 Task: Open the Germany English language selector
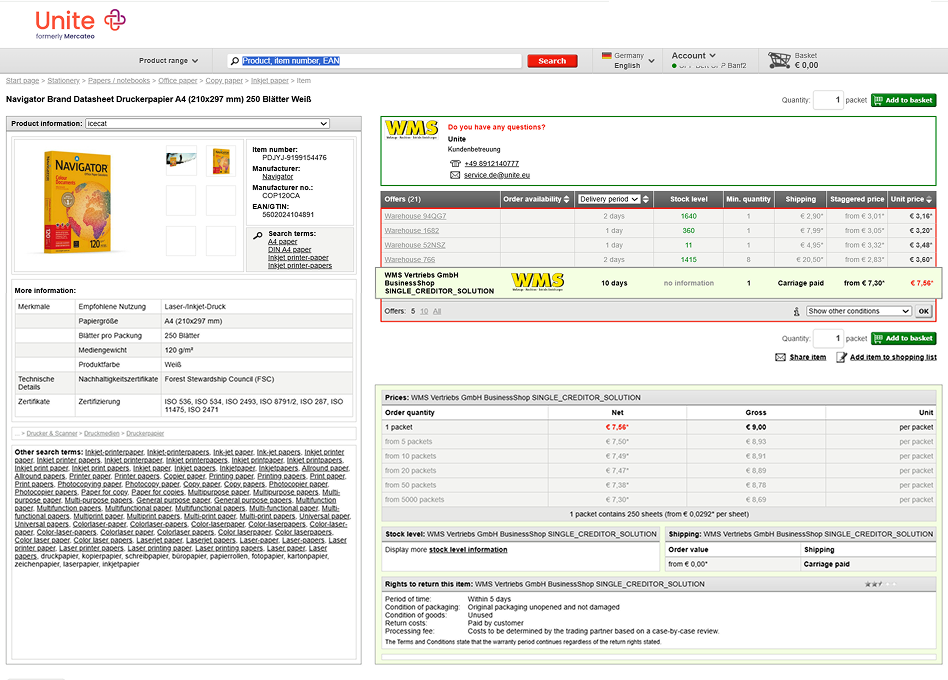[628, 60]
